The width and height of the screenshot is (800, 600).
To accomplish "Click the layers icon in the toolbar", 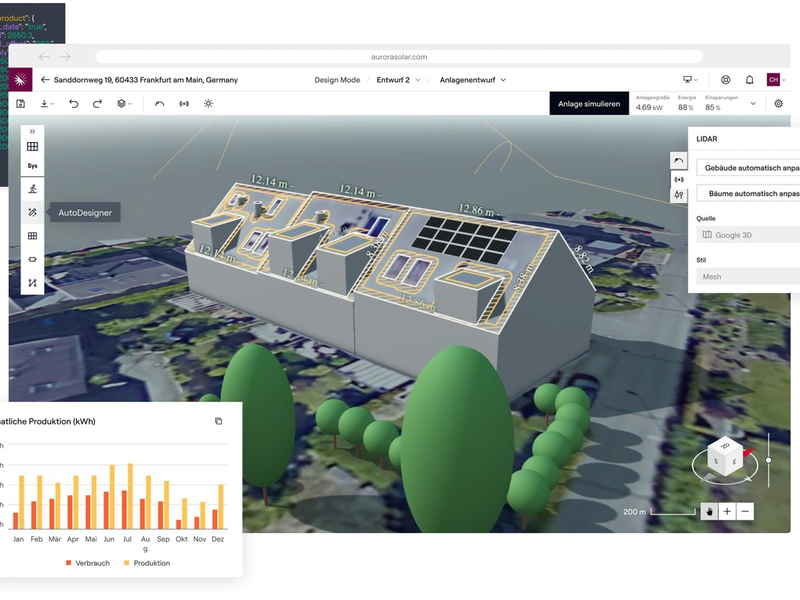I will pos(120,103).
